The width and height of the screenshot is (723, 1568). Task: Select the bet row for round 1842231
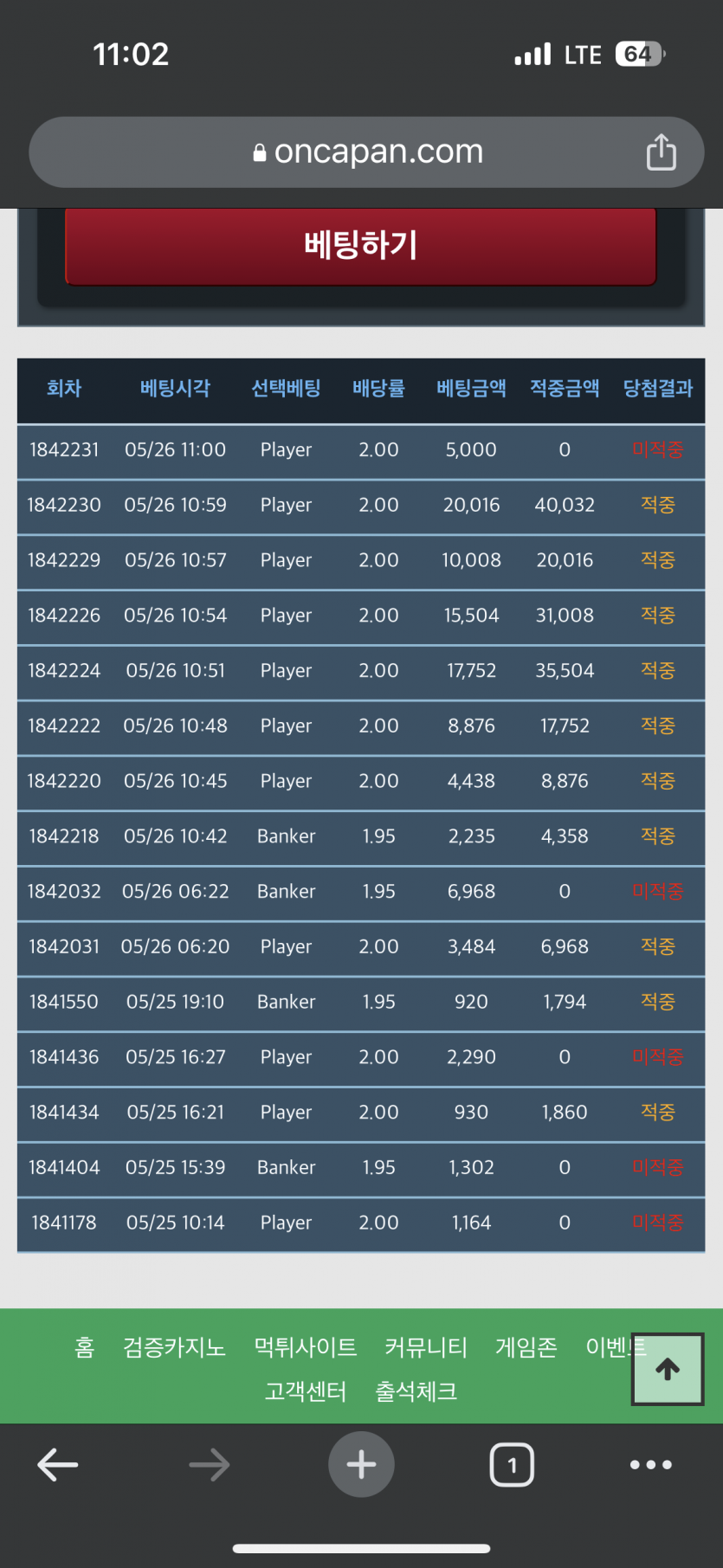361,450
